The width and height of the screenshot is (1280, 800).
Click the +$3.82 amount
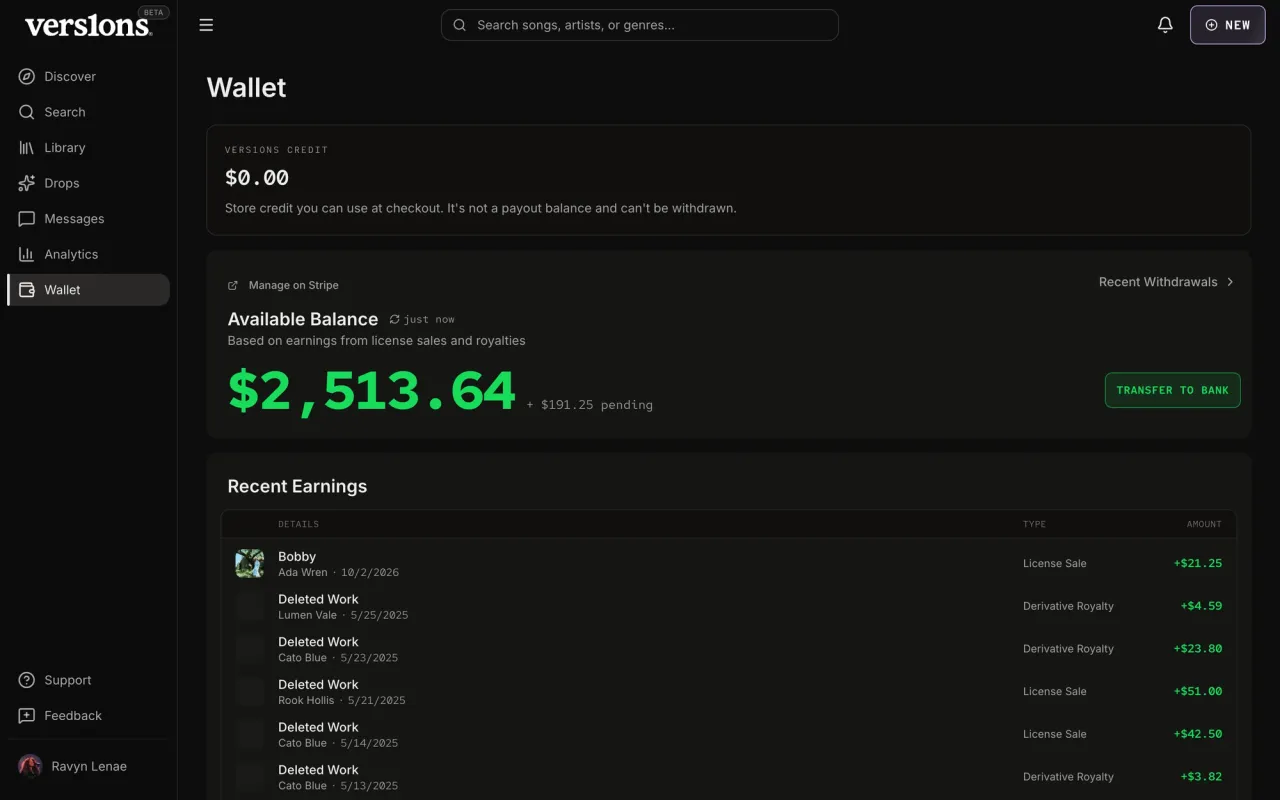[1201, 776]
